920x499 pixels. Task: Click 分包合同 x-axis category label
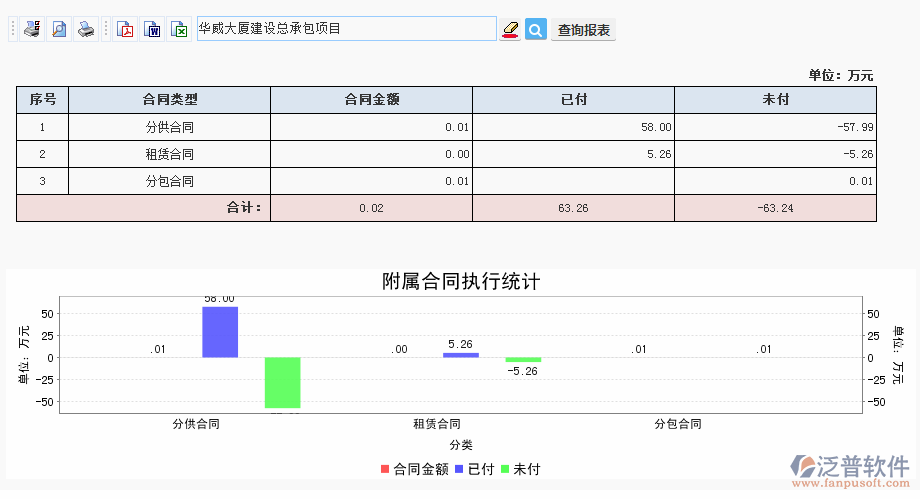(x=678, y=424)
